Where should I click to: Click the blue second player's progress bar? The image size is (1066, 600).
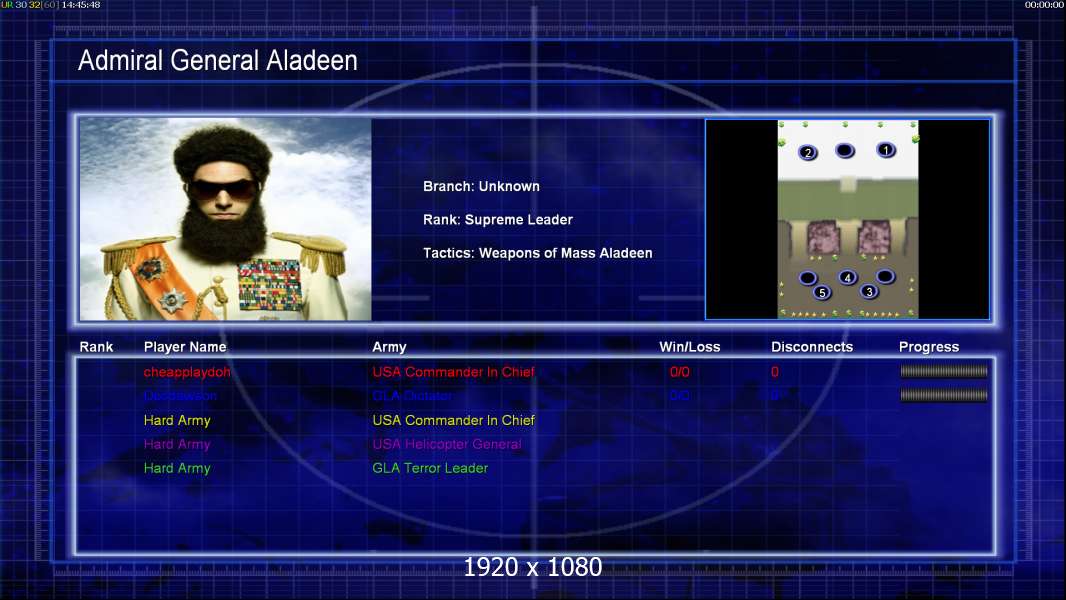944,395
